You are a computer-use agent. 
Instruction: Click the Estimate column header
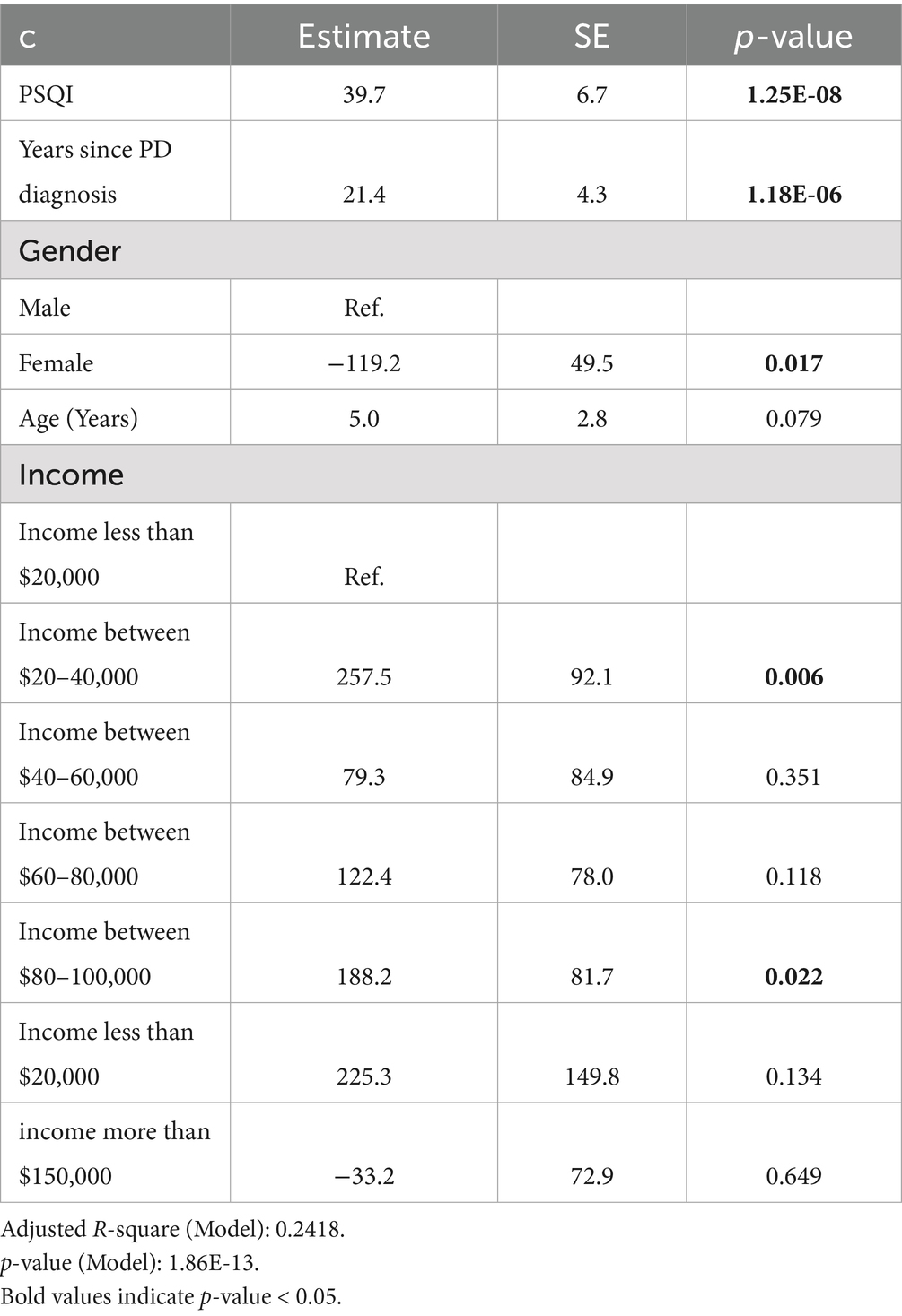tap(363, 36)
